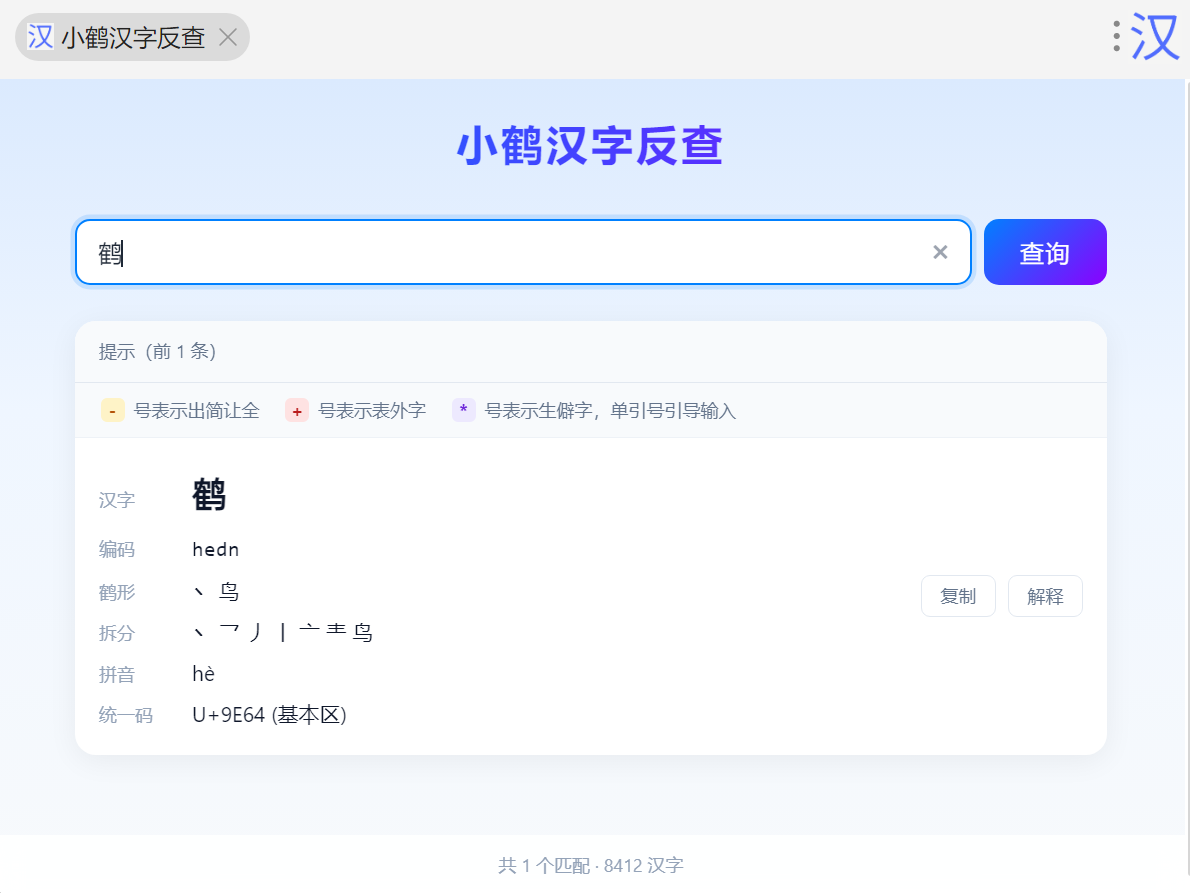This screenshot has height=893, width=1190.
Task: Click the 拆分 stroke decomposition value
Action: tap(282, 632)
